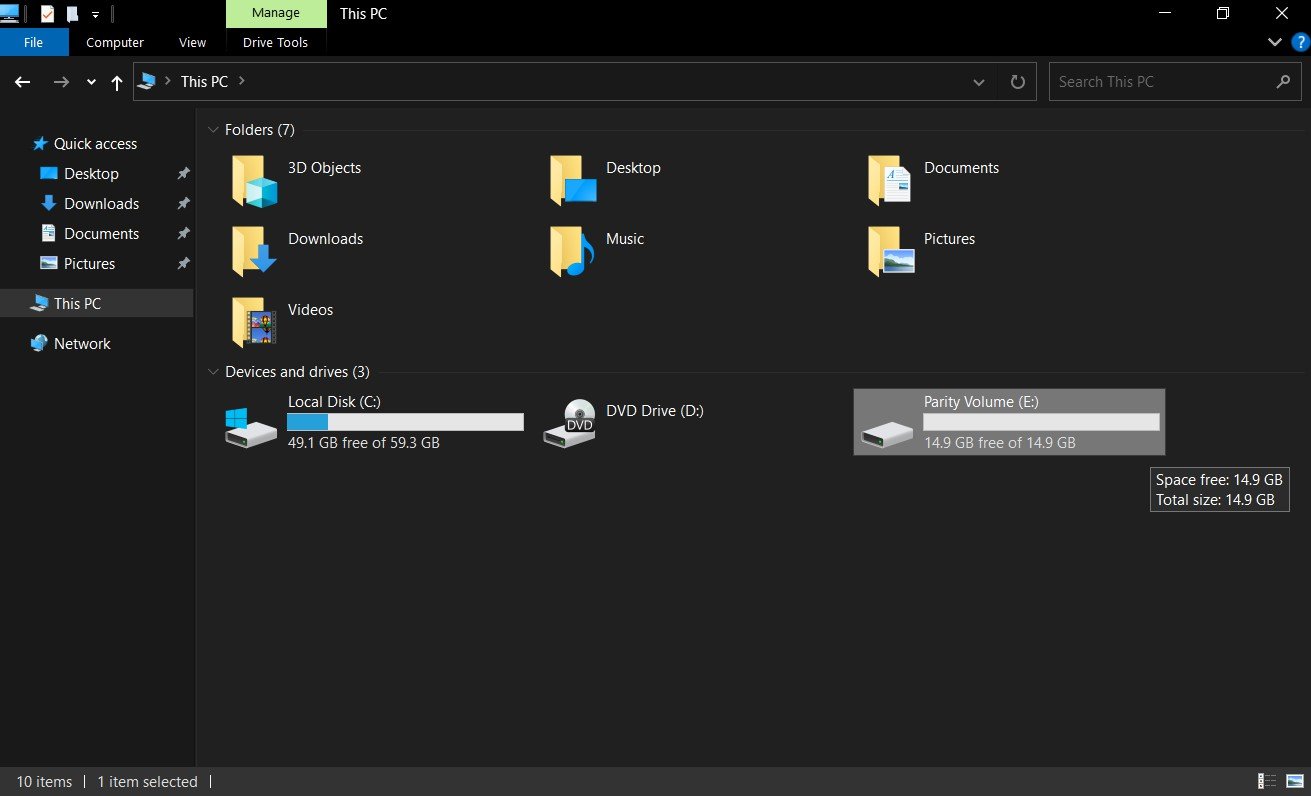Go forward with the right arrow

point(61,82)
